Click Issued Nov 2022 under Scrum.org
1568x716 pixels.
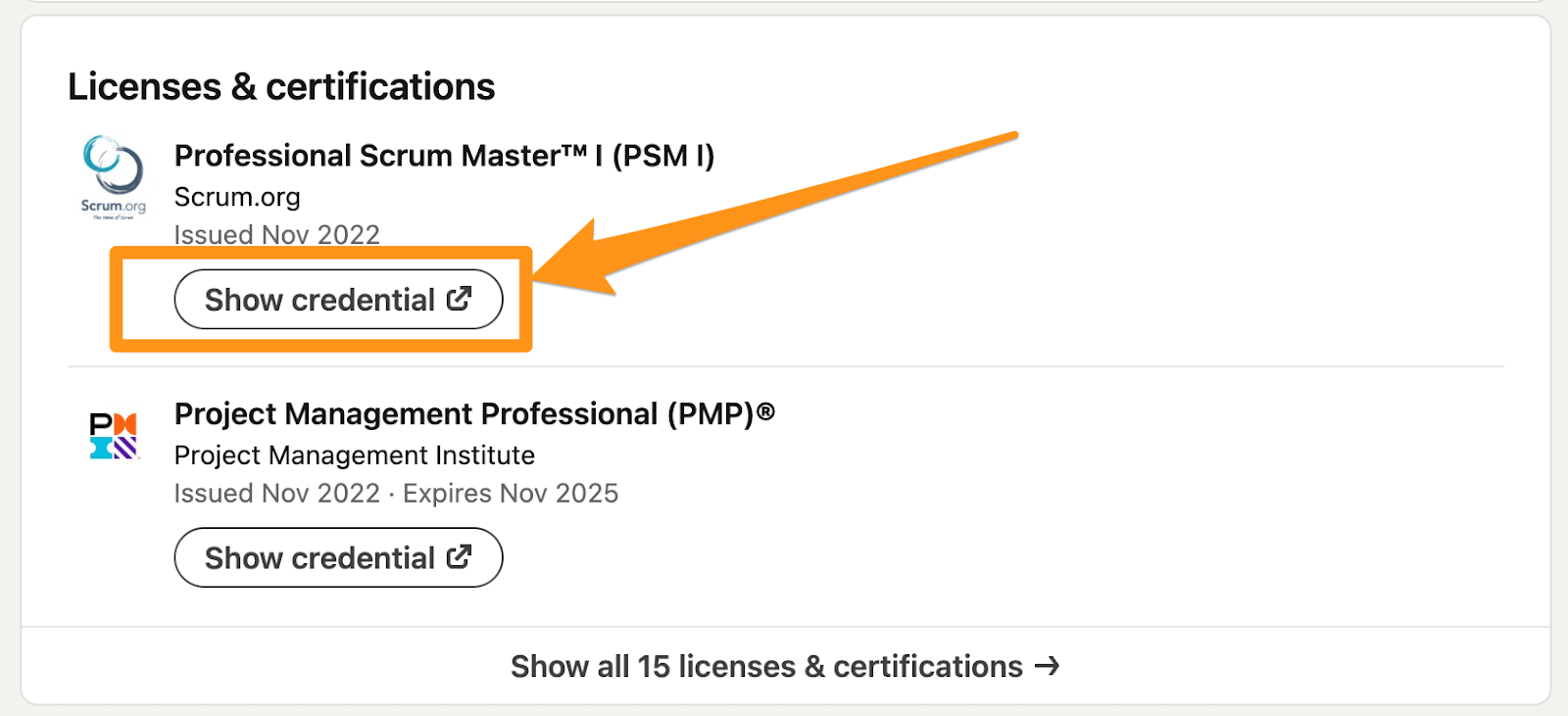[x=276, y=235]
